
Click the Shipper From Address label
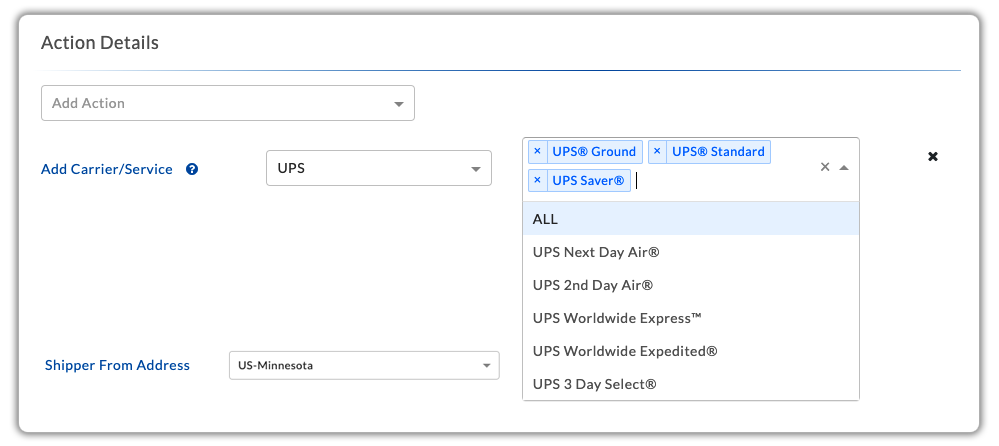[117, 366]
